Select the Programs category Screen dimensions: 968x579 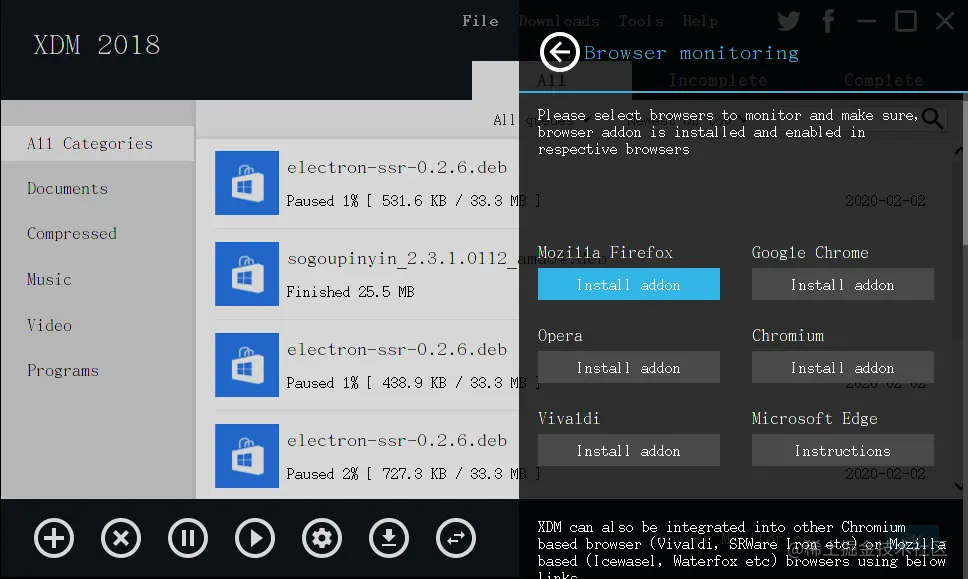pos(62,370)
